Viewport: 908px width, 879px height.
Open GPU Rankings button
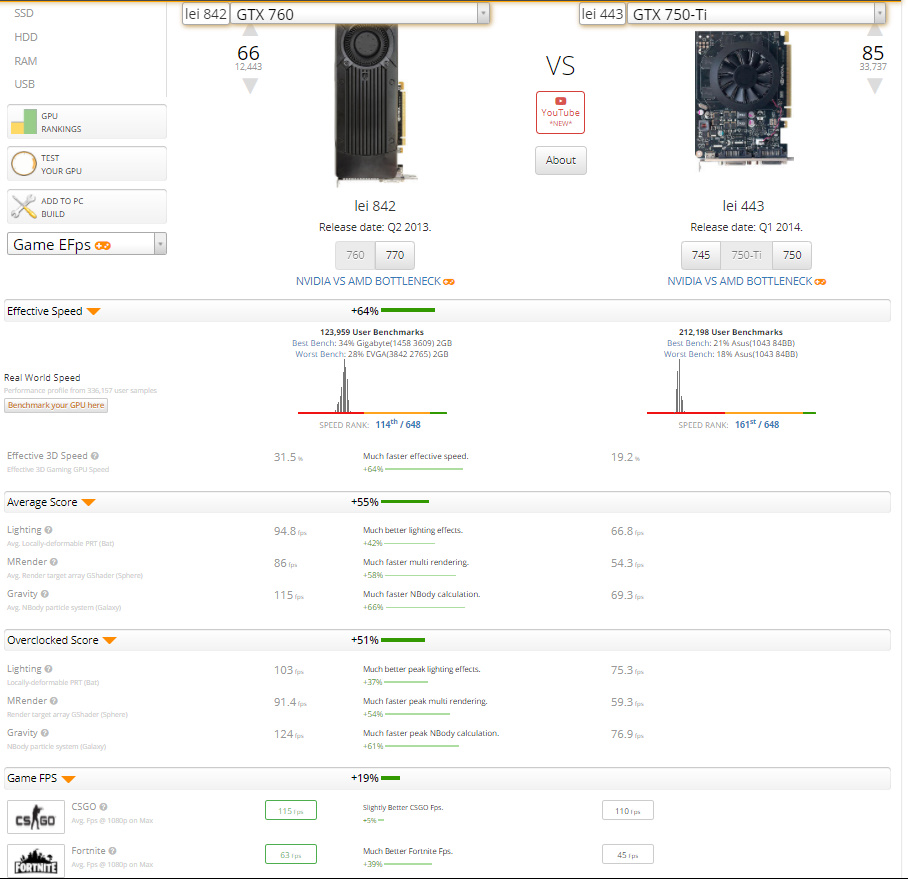(87, 122)
